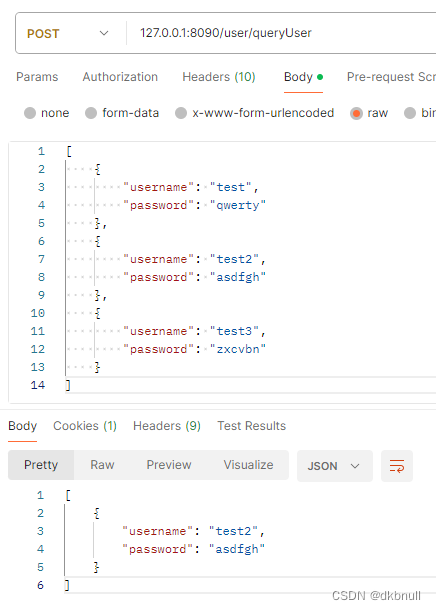Click "asdfgh" value in response line 4
Image resolution: width=436 pixels, height=610 pixels.
pos(237,549)
